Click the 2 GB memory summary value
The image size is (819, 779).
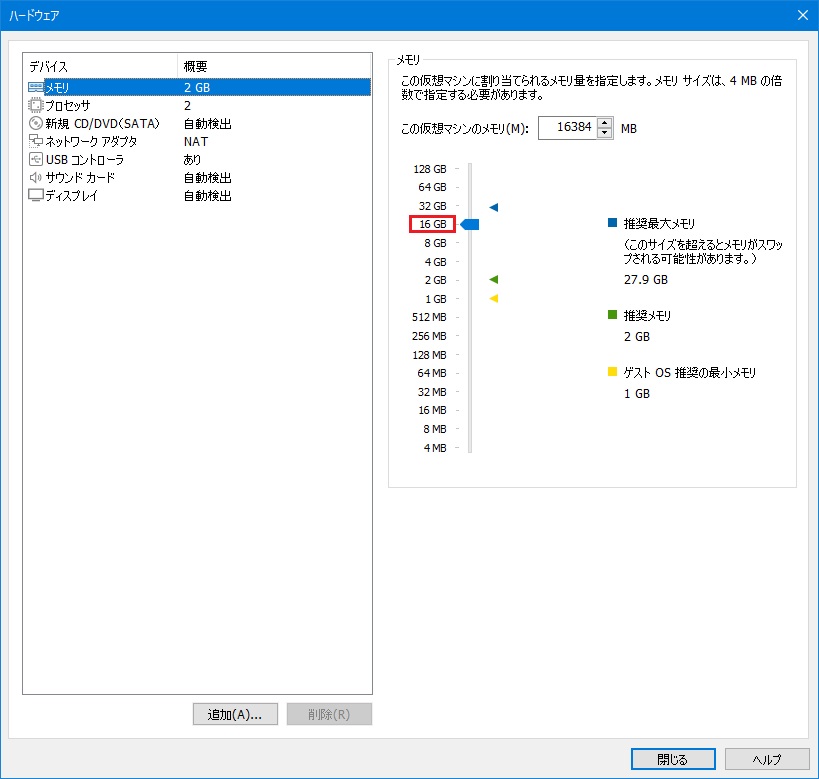197,87
